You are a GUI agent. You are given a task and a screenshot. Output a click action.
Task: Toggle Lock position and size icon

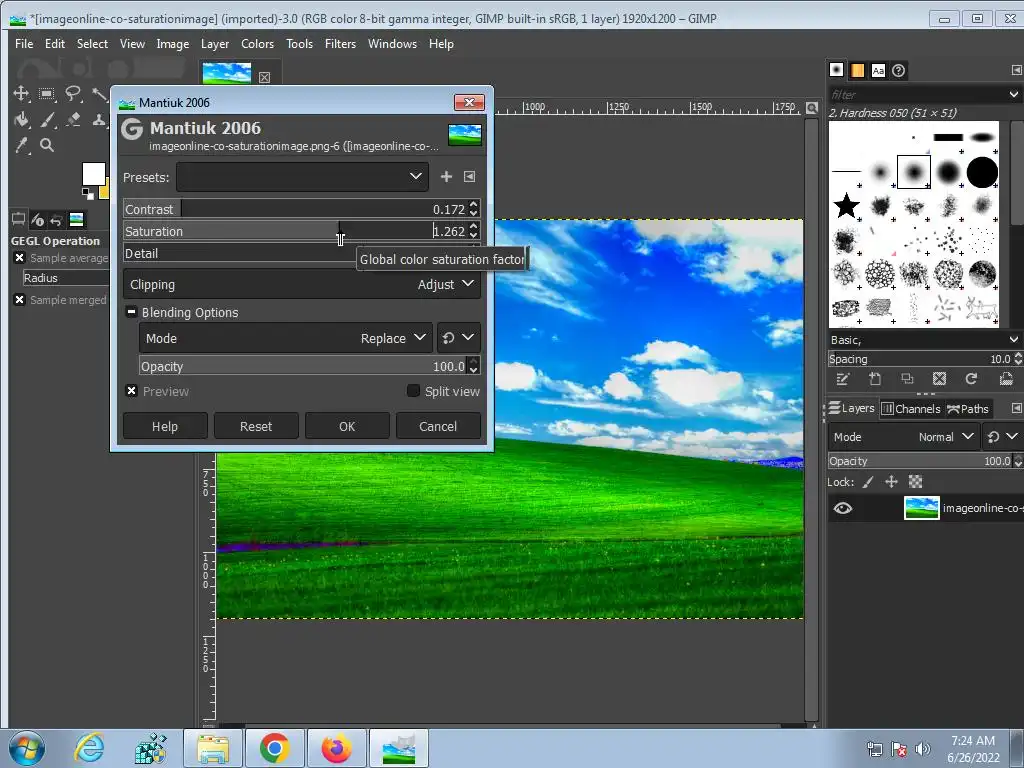click(x=891, y=482)
